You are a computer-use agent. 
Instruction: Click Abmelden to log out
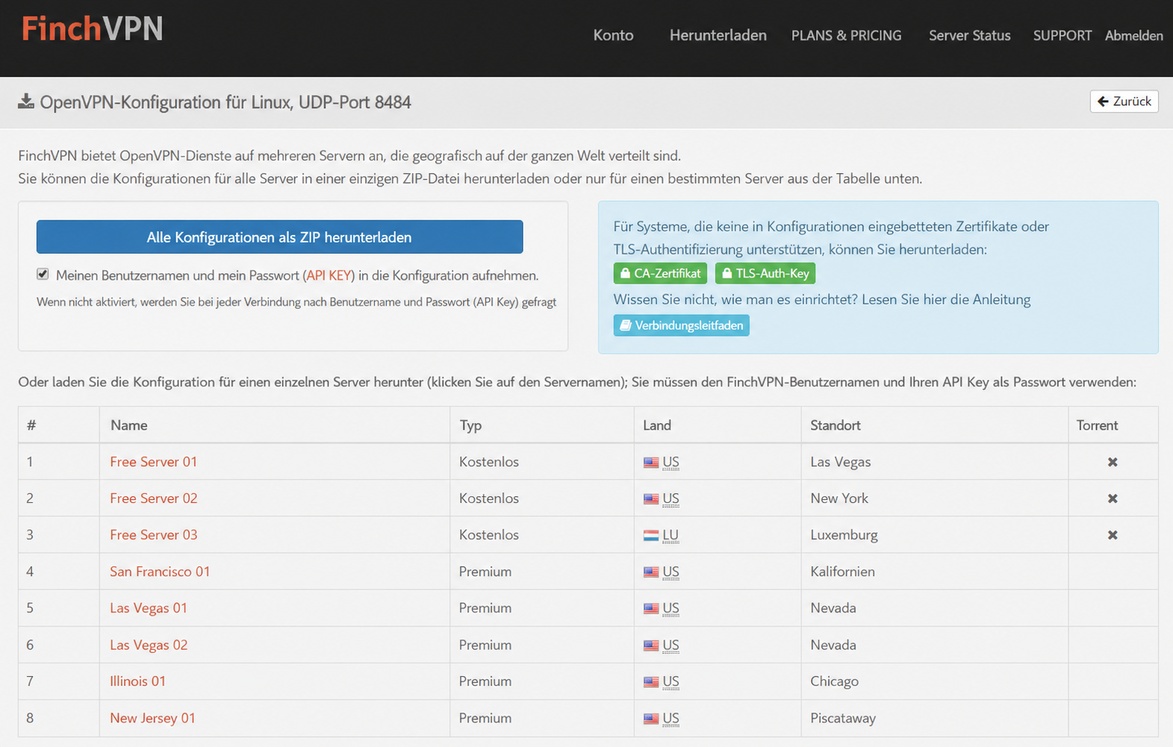pyautogui.click(x=1134, y=35)
